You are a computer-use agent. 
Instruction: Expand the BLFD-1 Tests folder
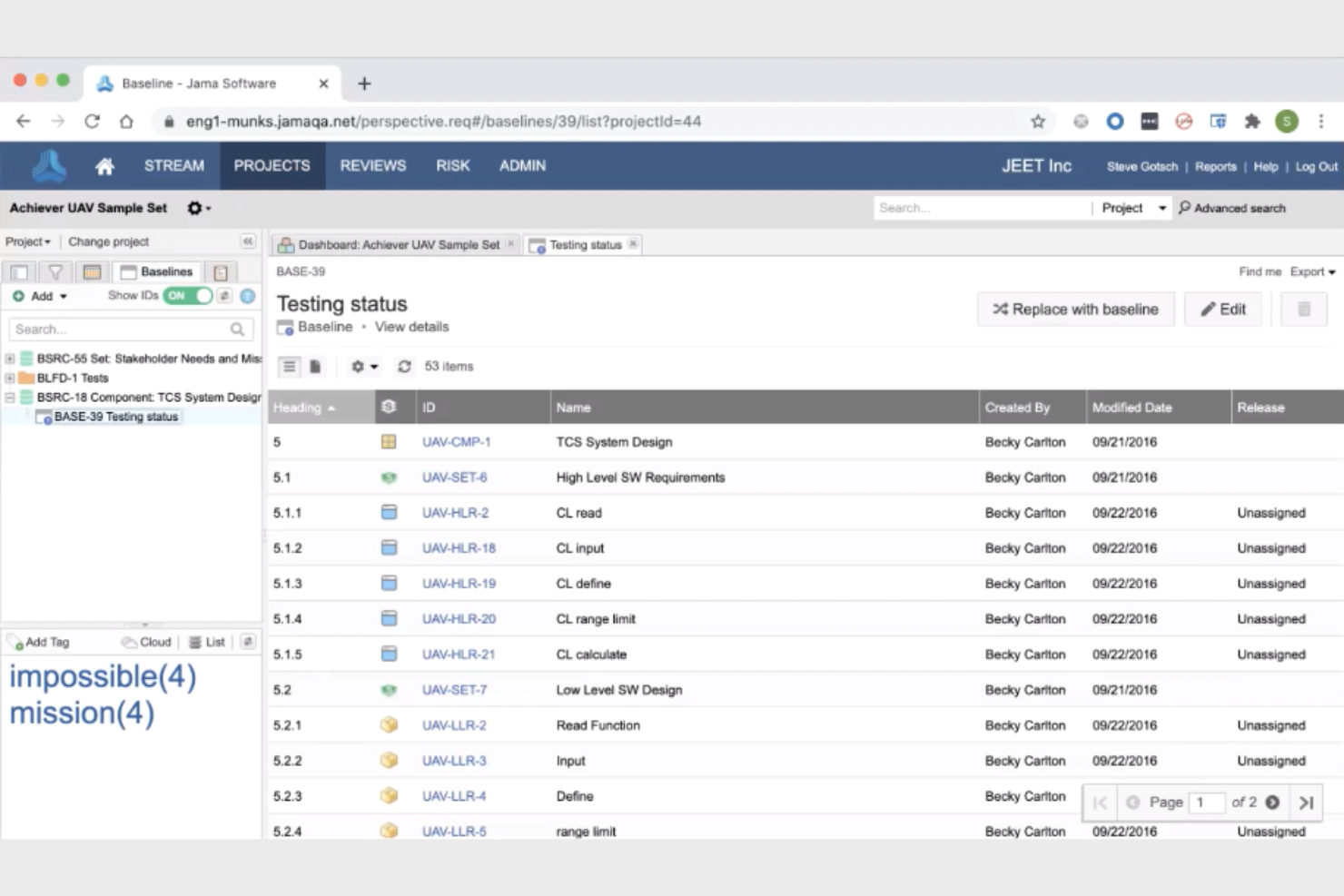[x=10, y=378]
